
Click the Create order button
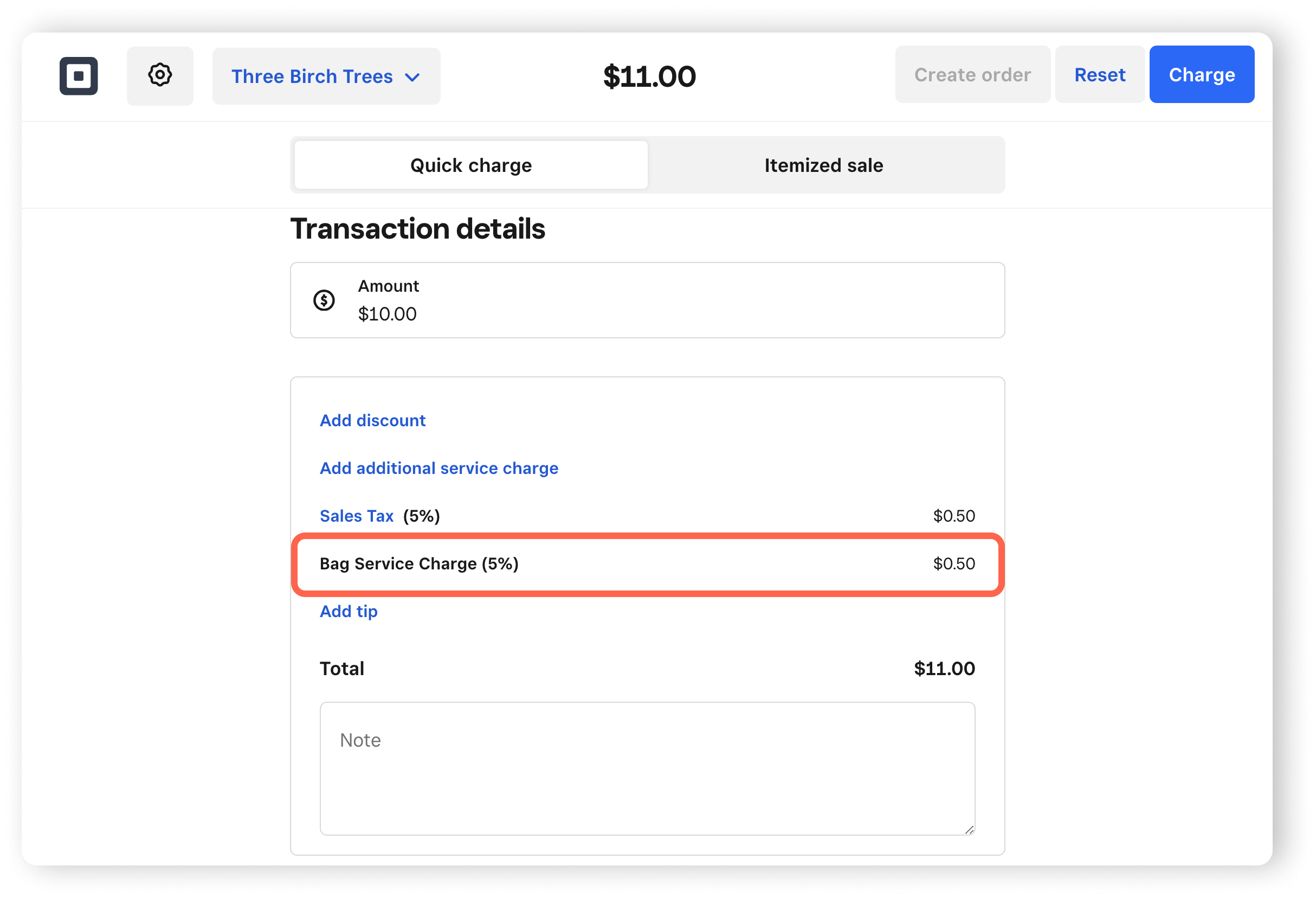click(x=972, y=74)
